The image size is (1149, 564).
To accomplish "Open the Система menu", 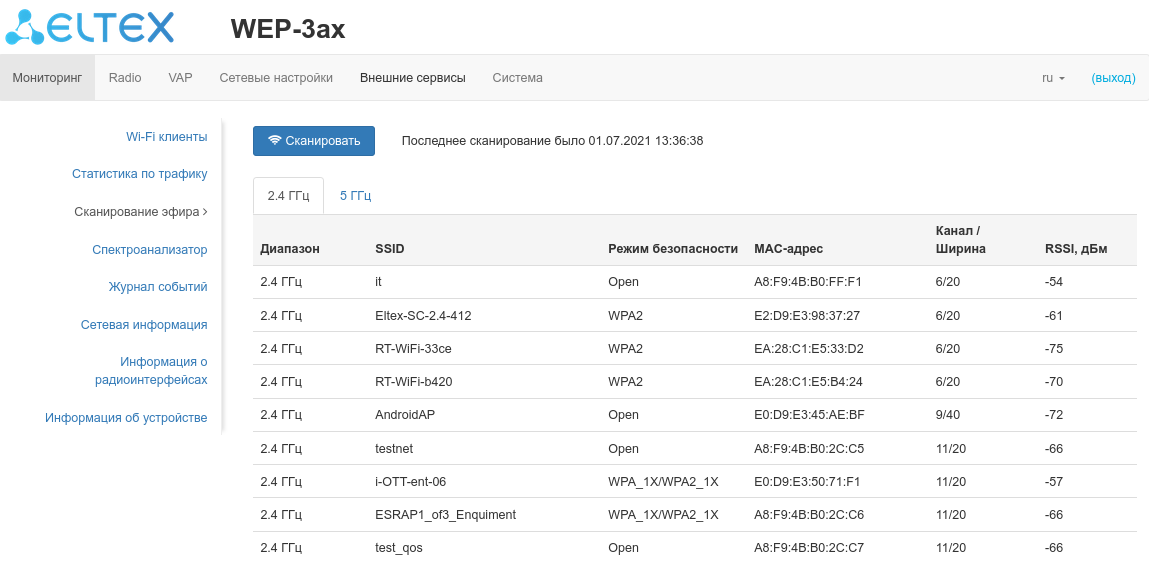I will point(517,78).
